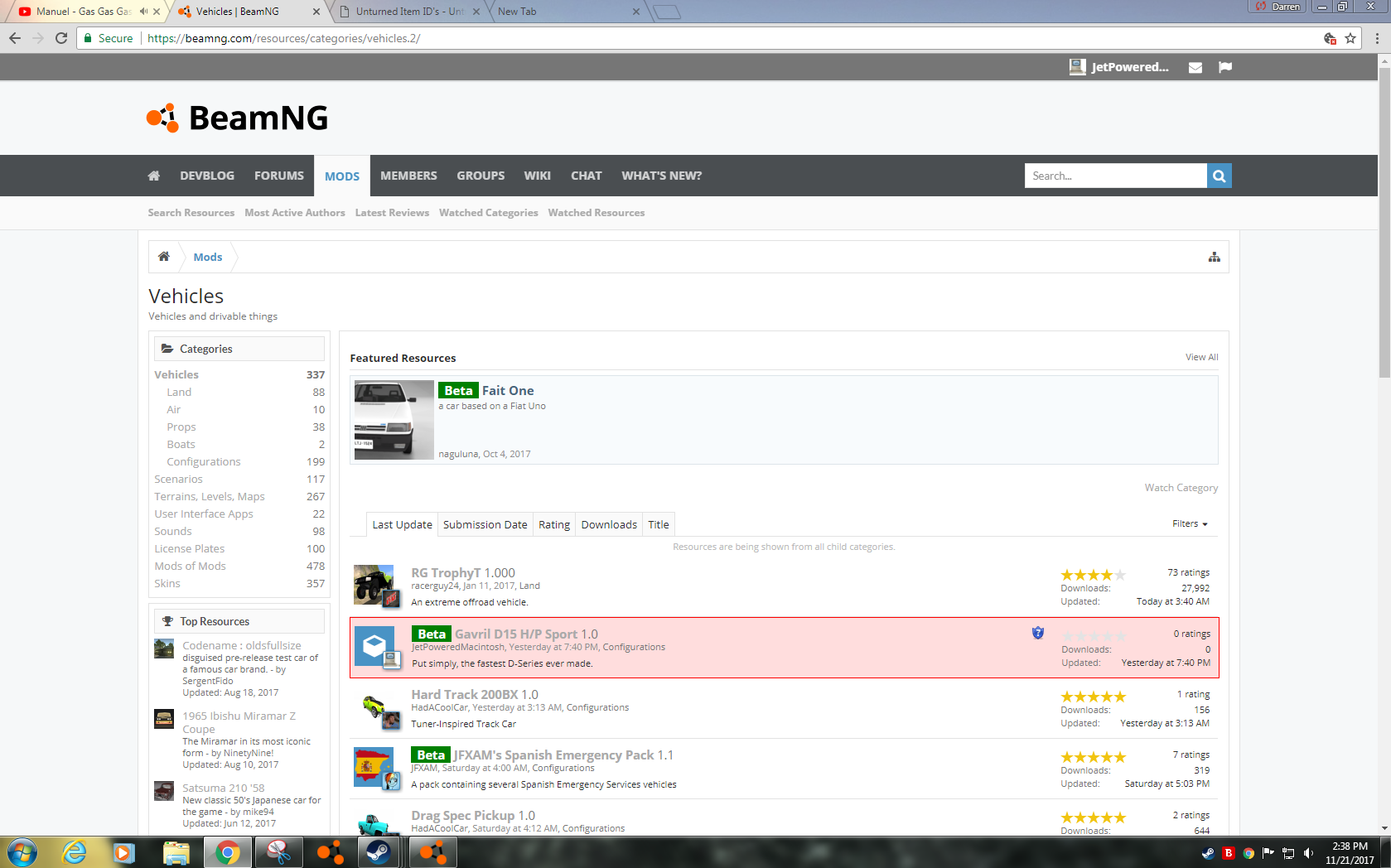Sort resources by Submission Date

pos(485,524)
